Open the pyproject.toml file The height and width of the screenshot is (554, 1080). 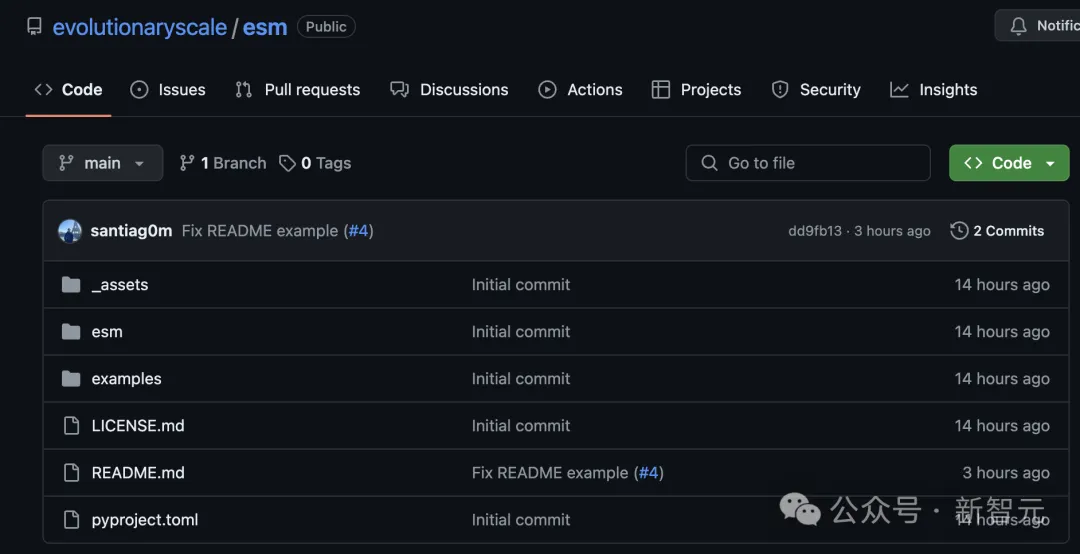(145, 520)
